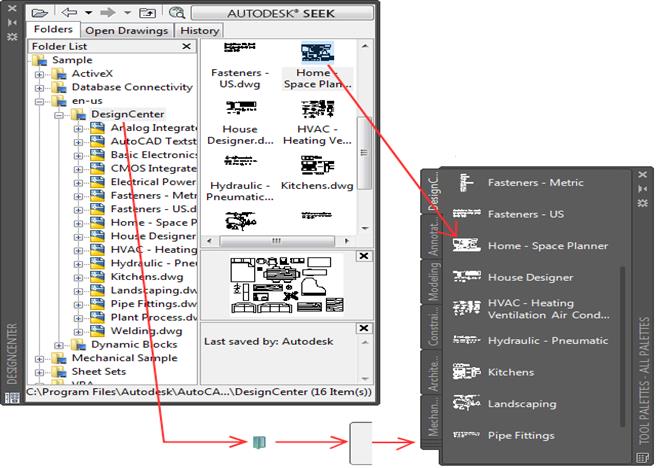Click the Electrical Power drawing file icon
The image size is (656, 468).
click(97, 182)
